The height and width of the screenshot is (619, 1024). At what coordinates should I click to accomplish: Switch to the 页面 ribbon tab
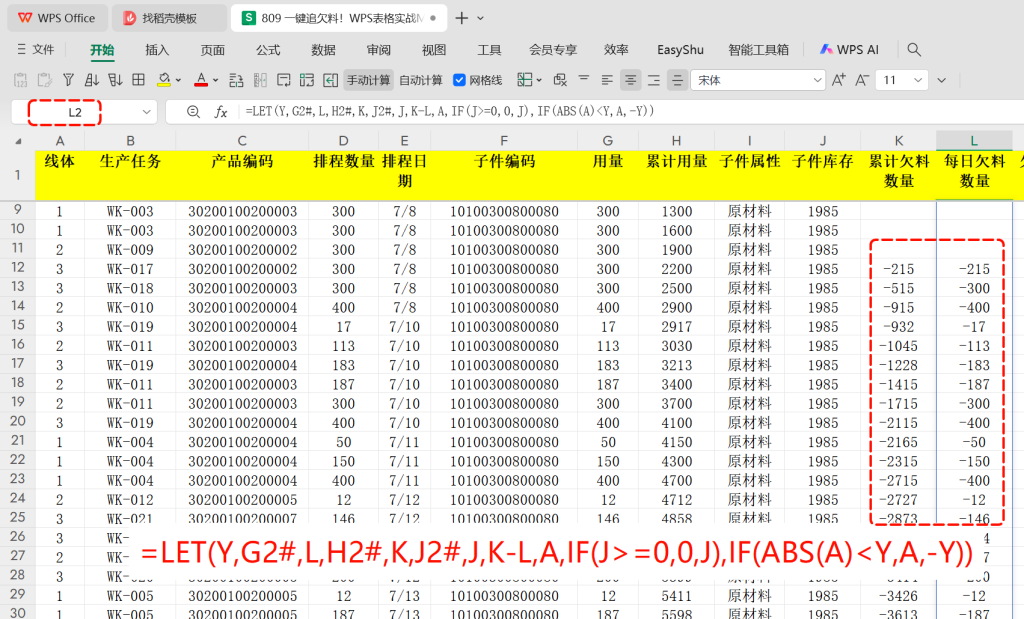(212, 50)
